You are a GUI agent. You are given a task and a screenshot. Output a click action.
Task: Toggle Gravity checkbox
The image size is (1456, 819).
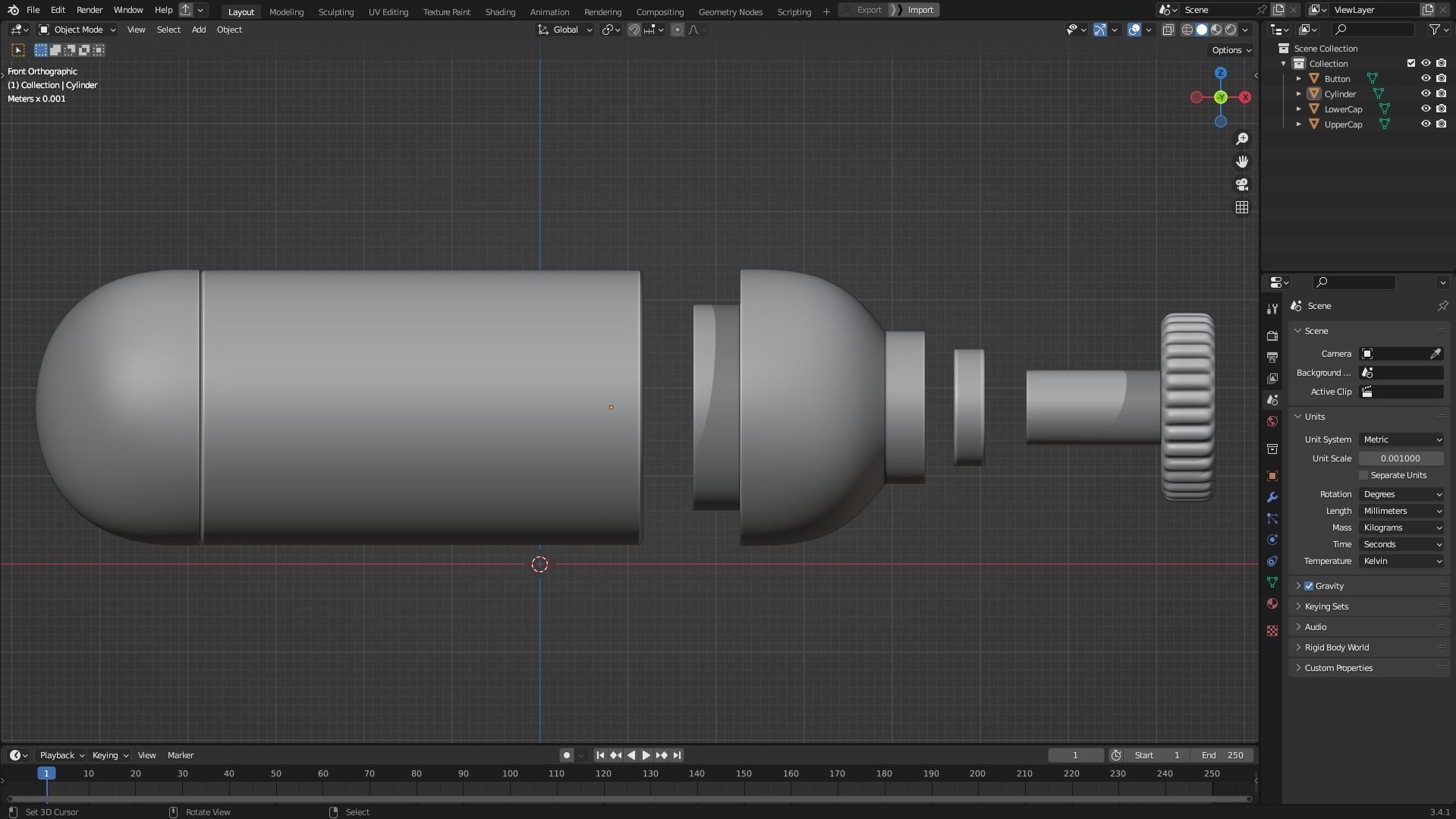tap(1309, 586)
